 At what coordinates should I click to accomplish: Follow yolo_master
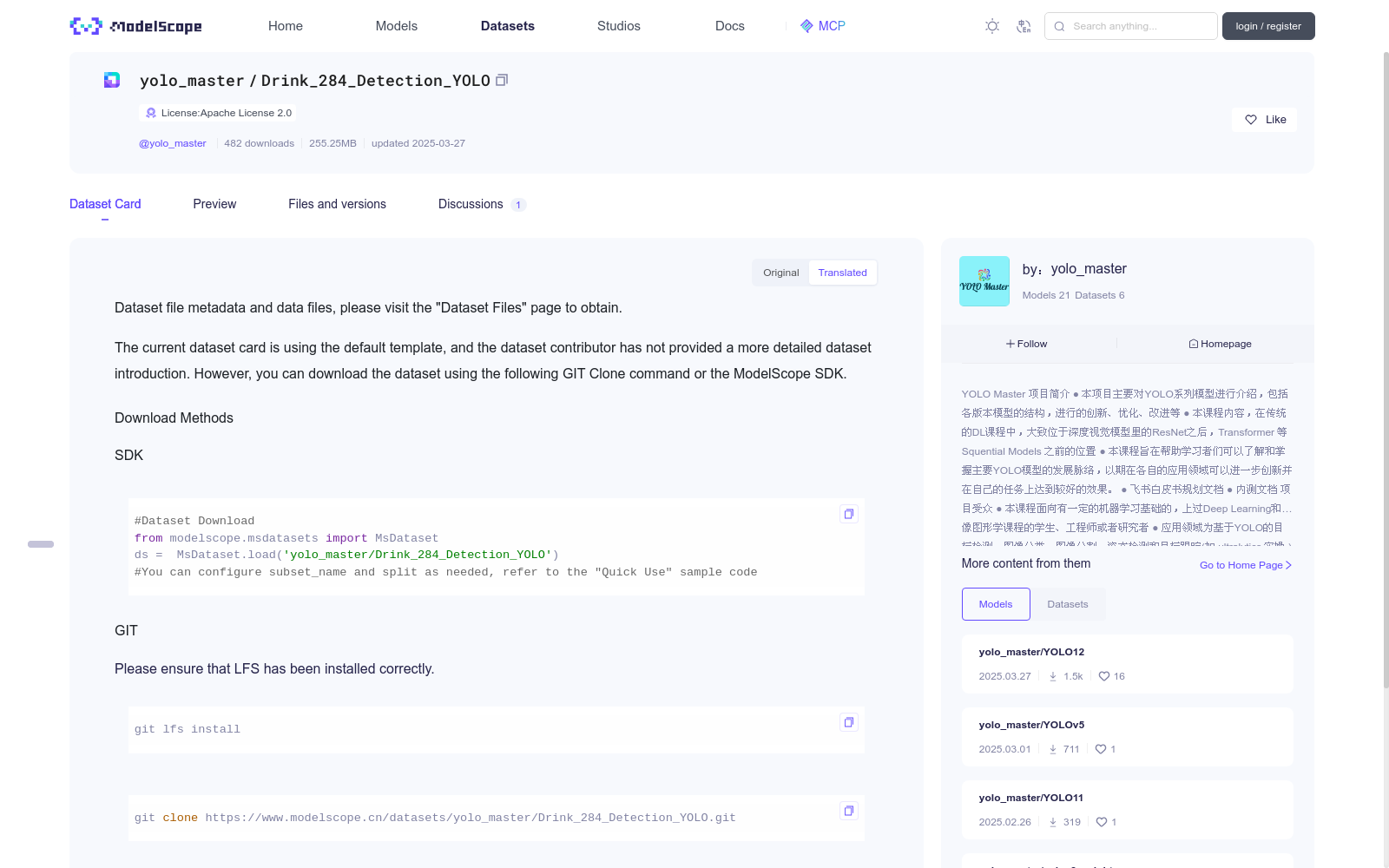point(1027,344)
